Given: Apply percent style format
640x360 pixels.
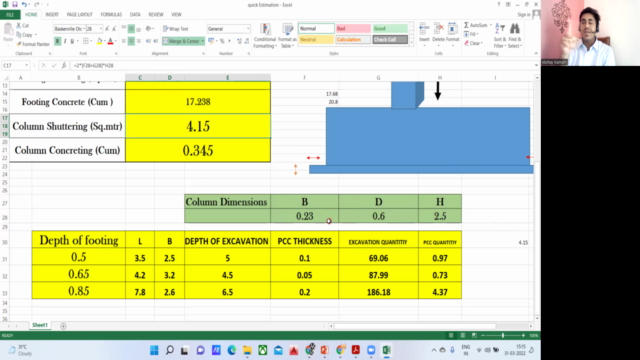Looking at the screenshot, I should pos(222,41).
